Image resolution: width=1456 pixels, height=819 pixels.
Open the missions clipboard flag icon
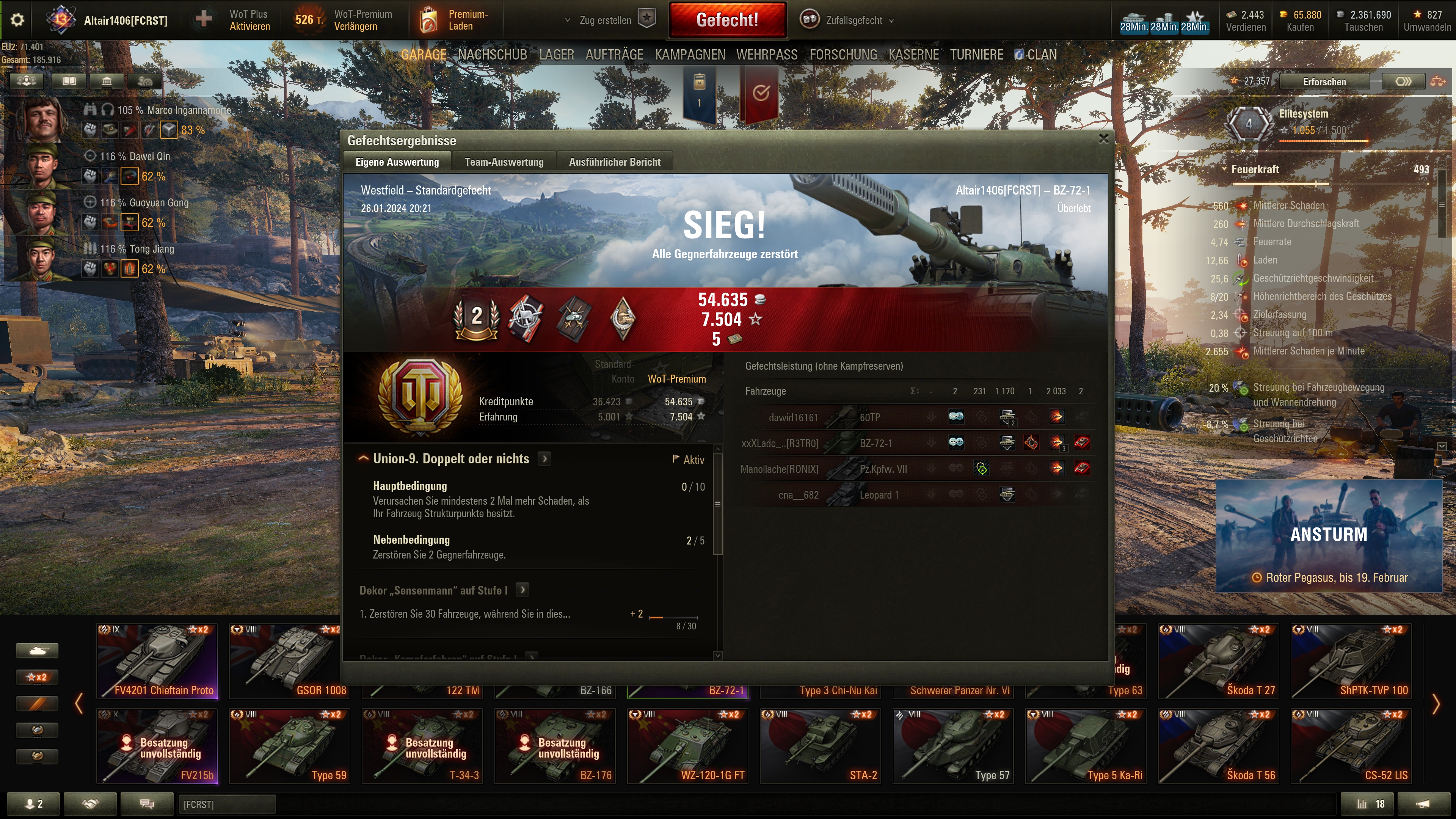coord(699,91)
